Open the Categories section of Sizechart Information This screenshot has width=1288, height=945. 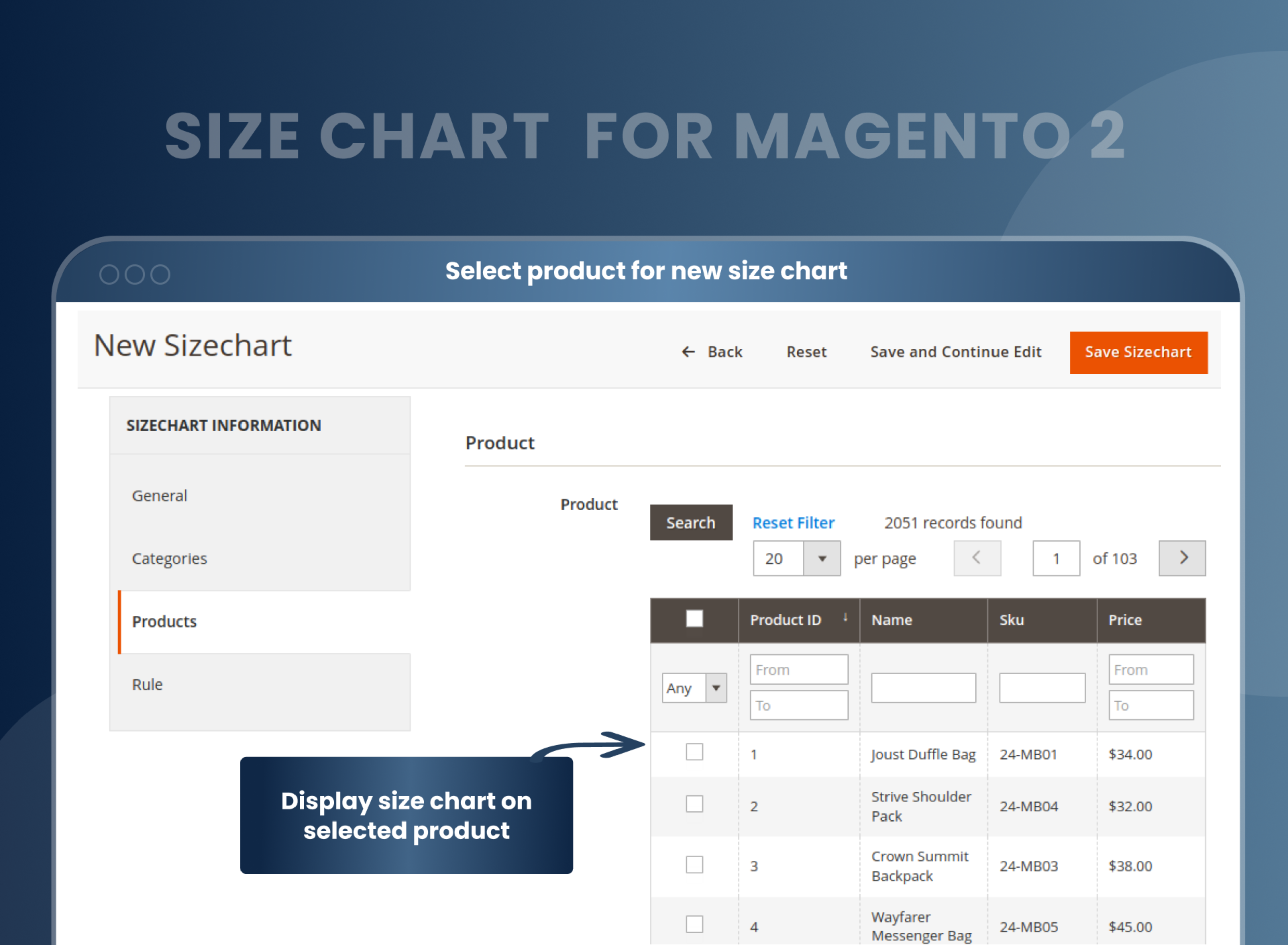[x=169, y=558]
